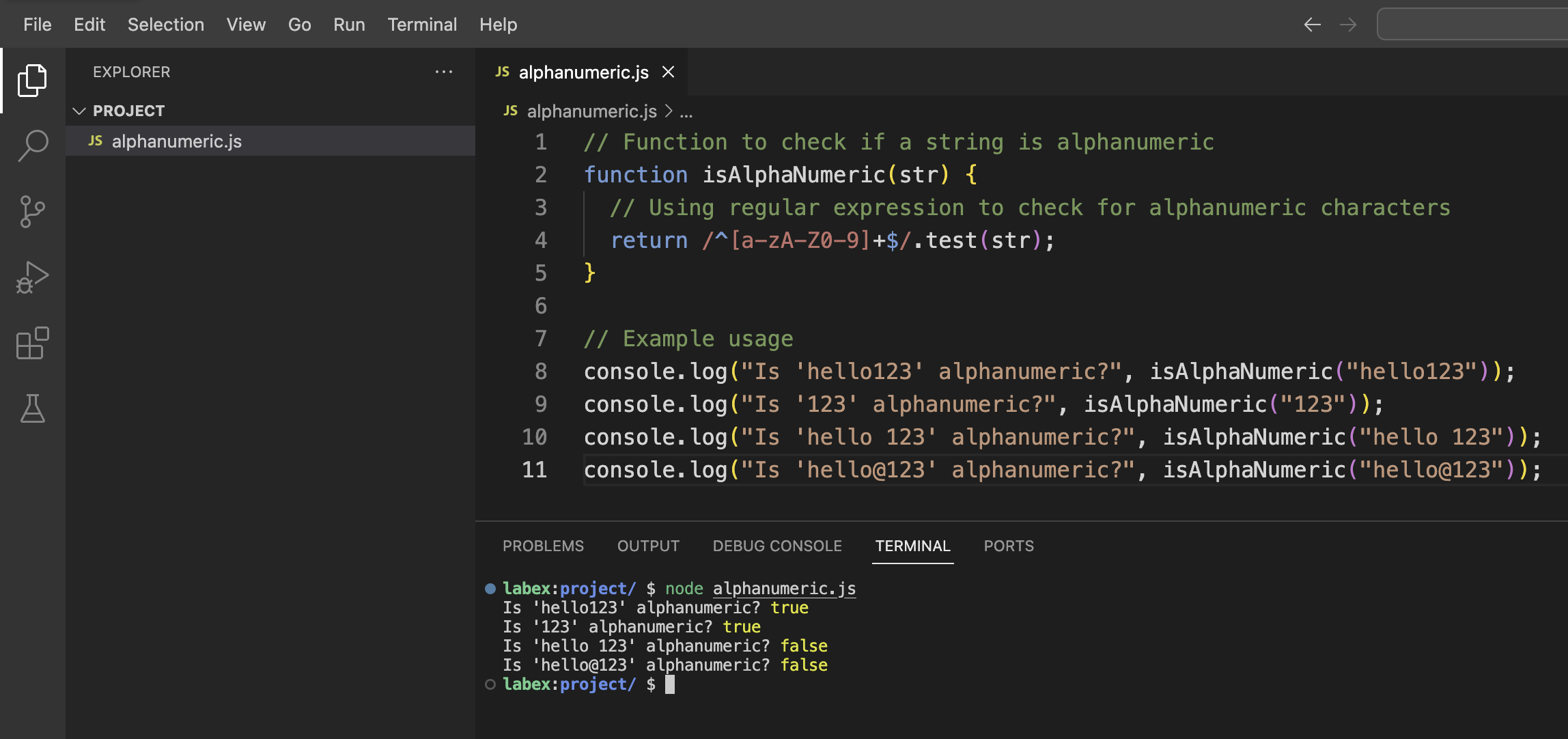This screenshot has width=1568, height=739.
Task: Click the go forward arrow
Action: [x=1348, y=25]
